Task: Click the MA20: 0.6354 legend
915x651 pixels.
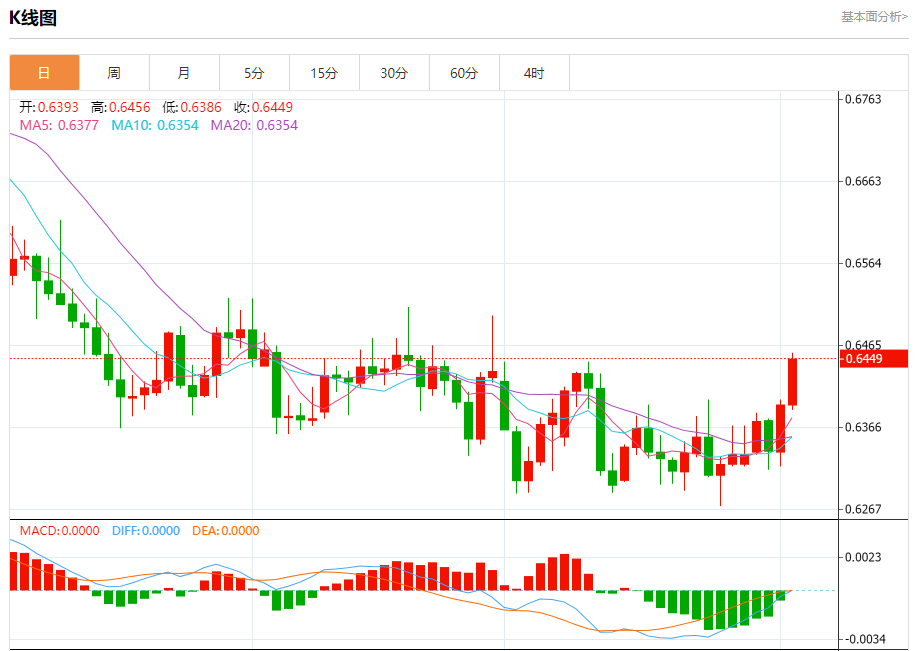Action: click(254, 125)
